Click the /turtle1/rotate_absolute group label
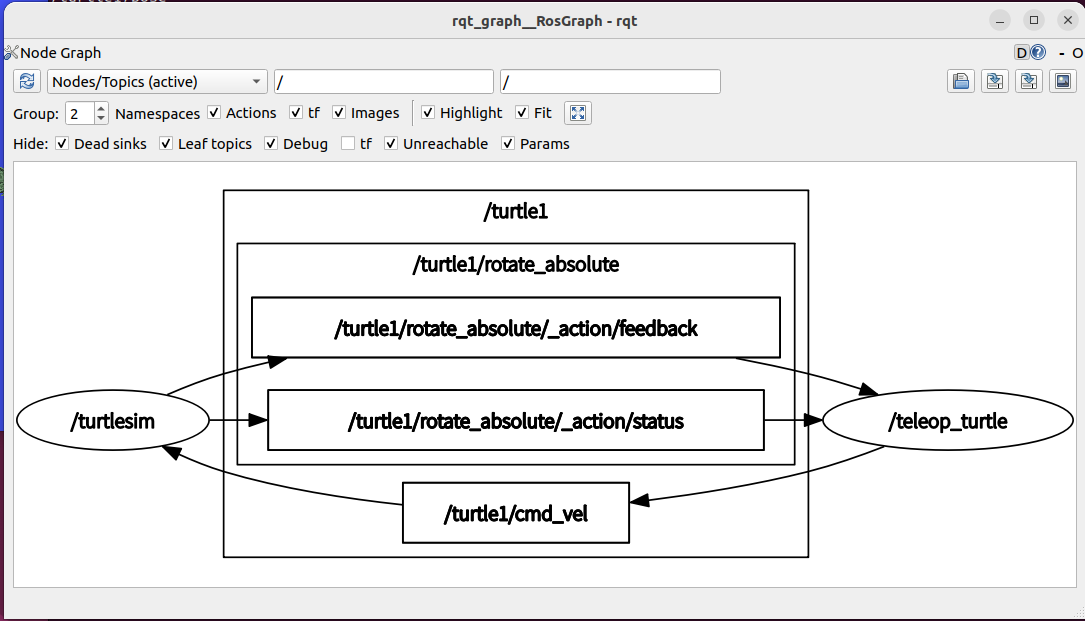The image size is (1085, 621). coord(516,264)
